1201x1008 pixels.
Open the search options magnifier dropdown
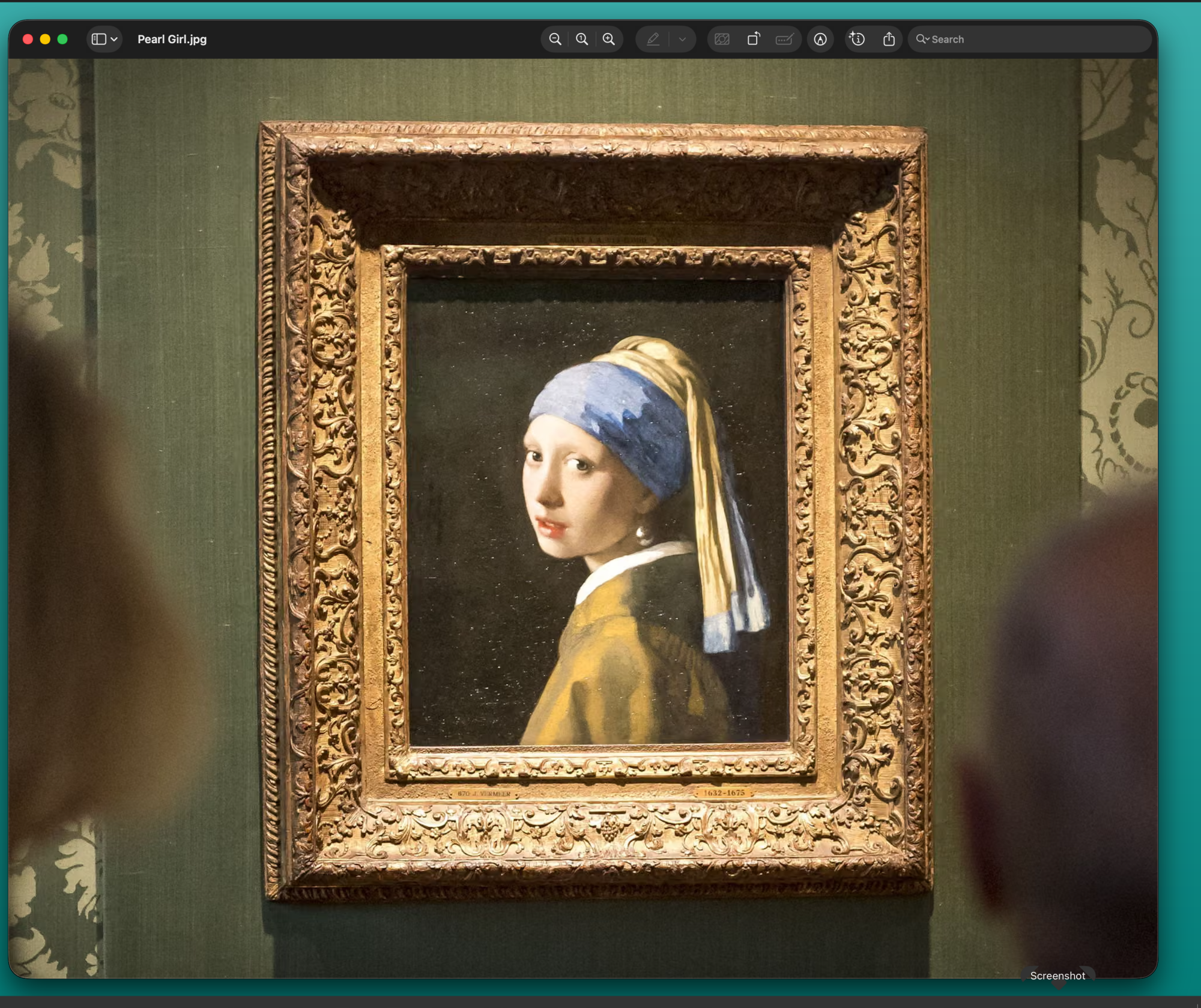[922, 39]
